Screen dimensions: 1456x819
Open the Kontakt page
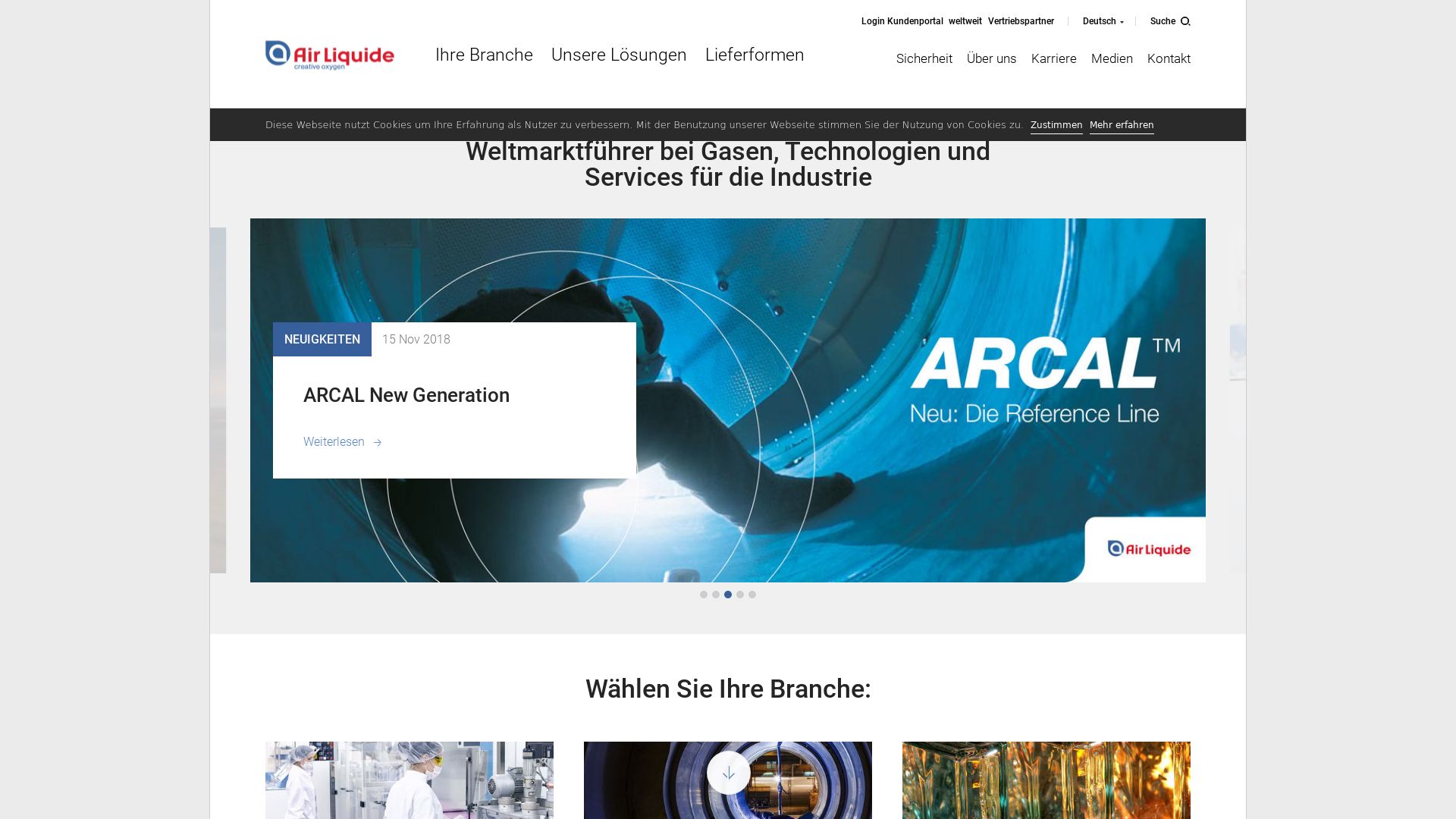pos(1169,58)
